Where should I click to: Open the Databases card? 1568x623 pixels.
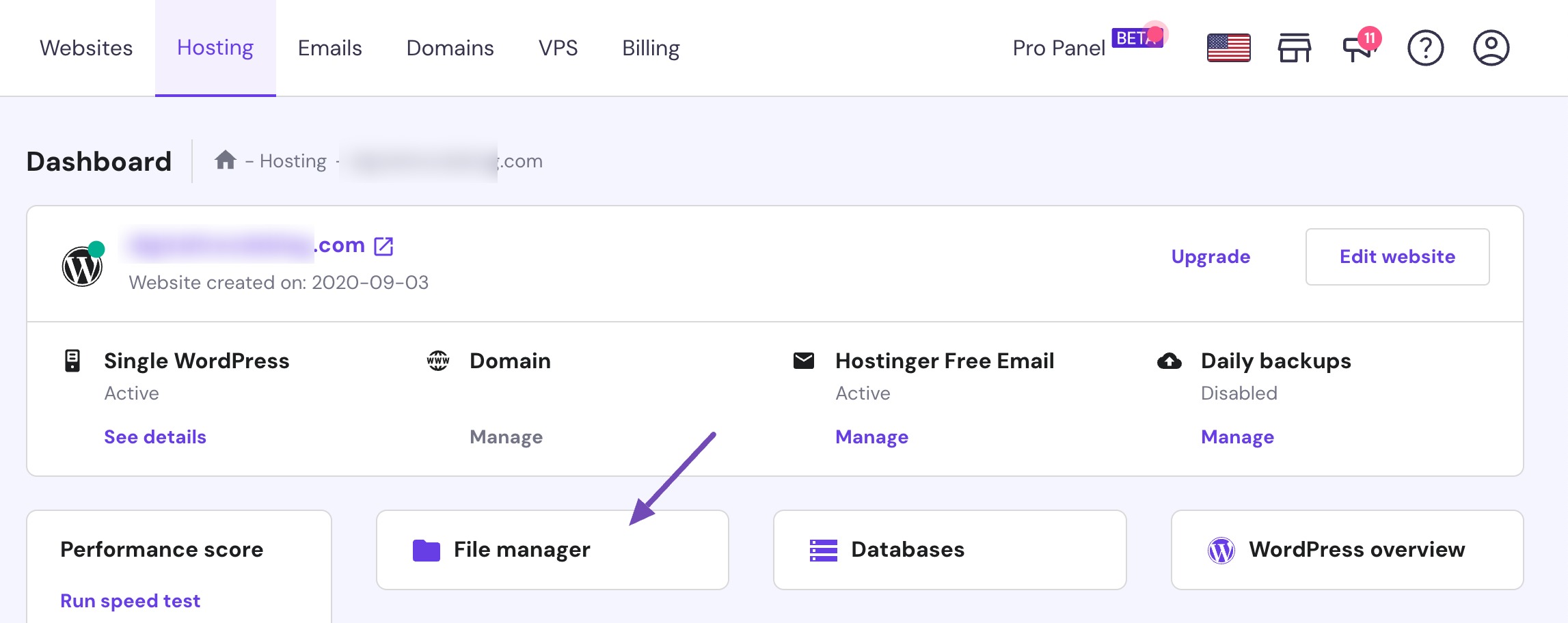[949, 550]
